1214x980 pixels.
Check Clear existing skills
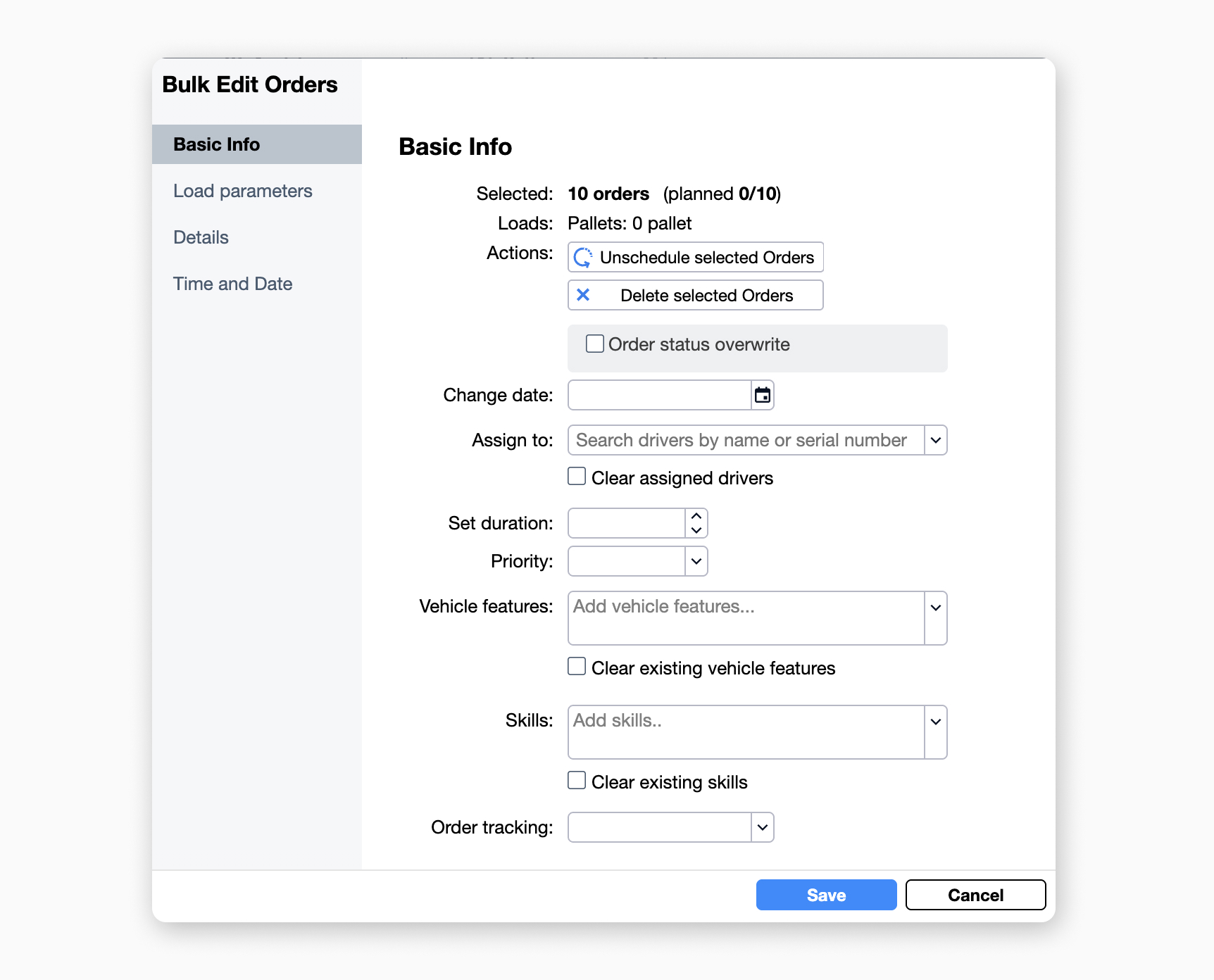576,780
